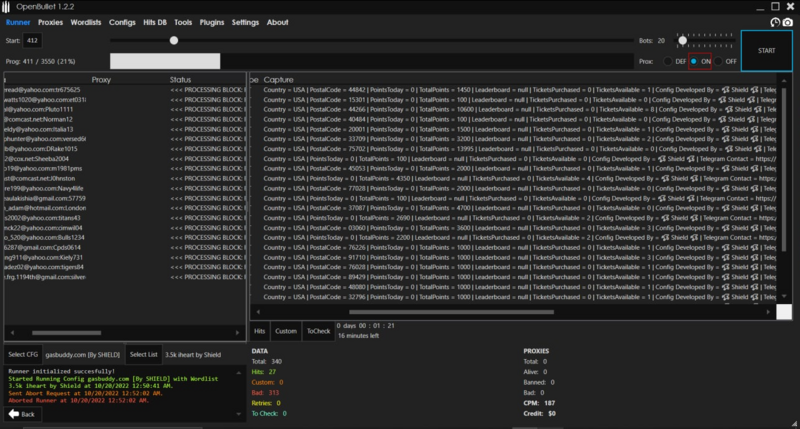Switch to the ToCheck tab

pyautogui.click(x=318, y=331)
